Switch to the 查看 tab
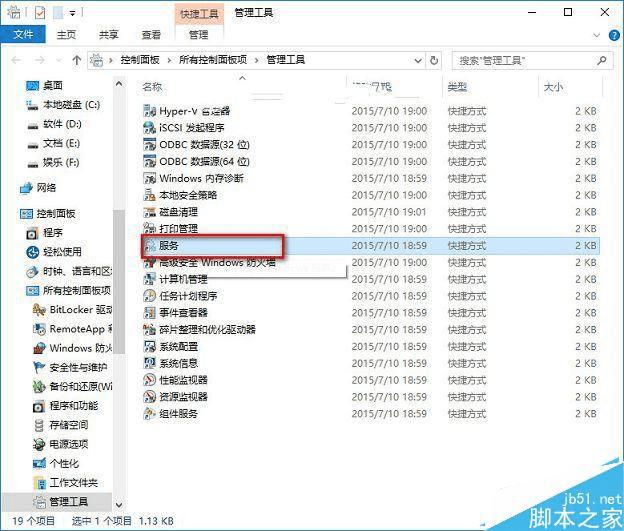Image resolution: width=624 pixels, height=531 pixels. tap(151, 35)
